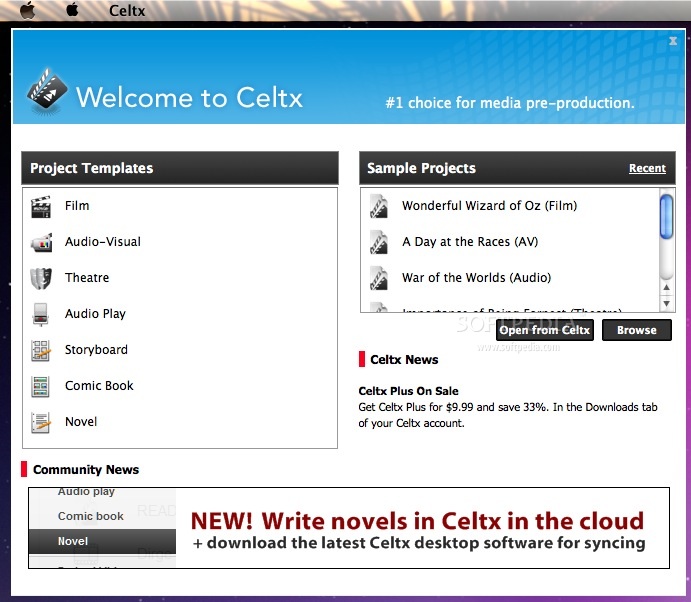Click the Novel template icon
691x602 pixels.
tap(41, 423)
